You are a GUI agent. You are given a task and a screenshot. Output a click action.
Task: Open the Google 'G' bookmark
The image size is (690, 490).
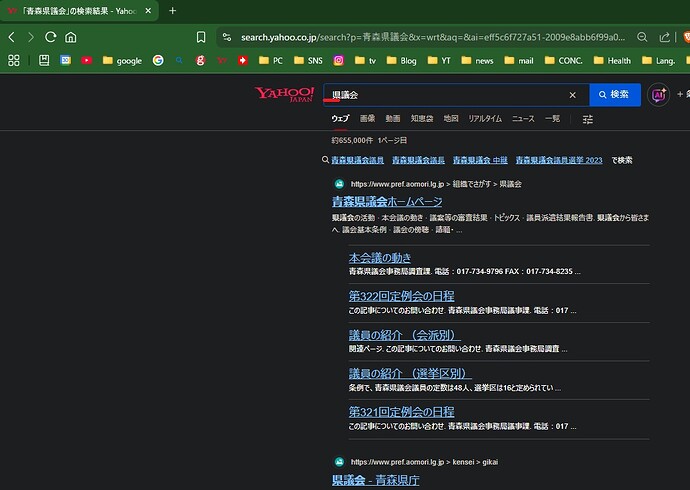[158, 60]
